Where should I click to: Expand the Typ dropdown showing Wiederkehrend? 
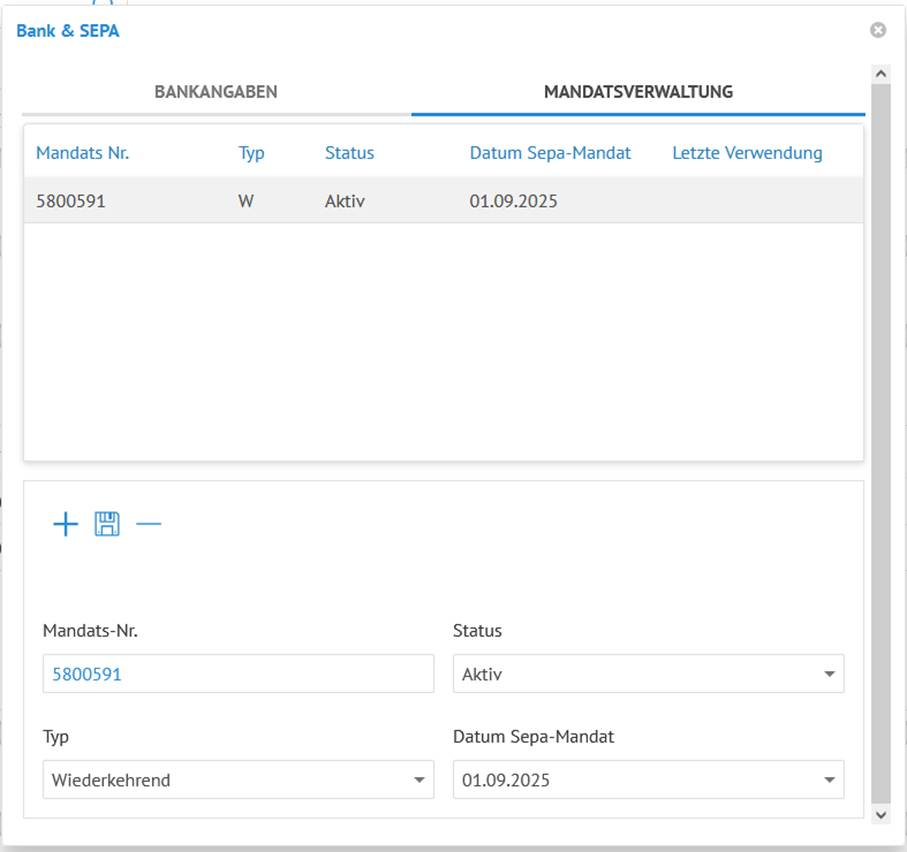click(x=238, y=780)
